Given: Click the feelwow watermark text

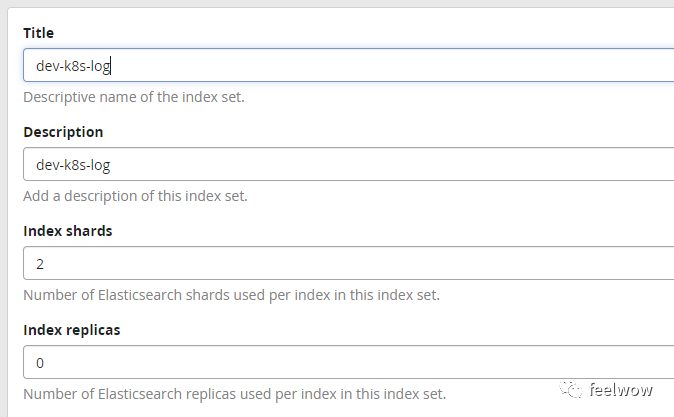Looking at the screenshot, I should [x=620, y=389].
